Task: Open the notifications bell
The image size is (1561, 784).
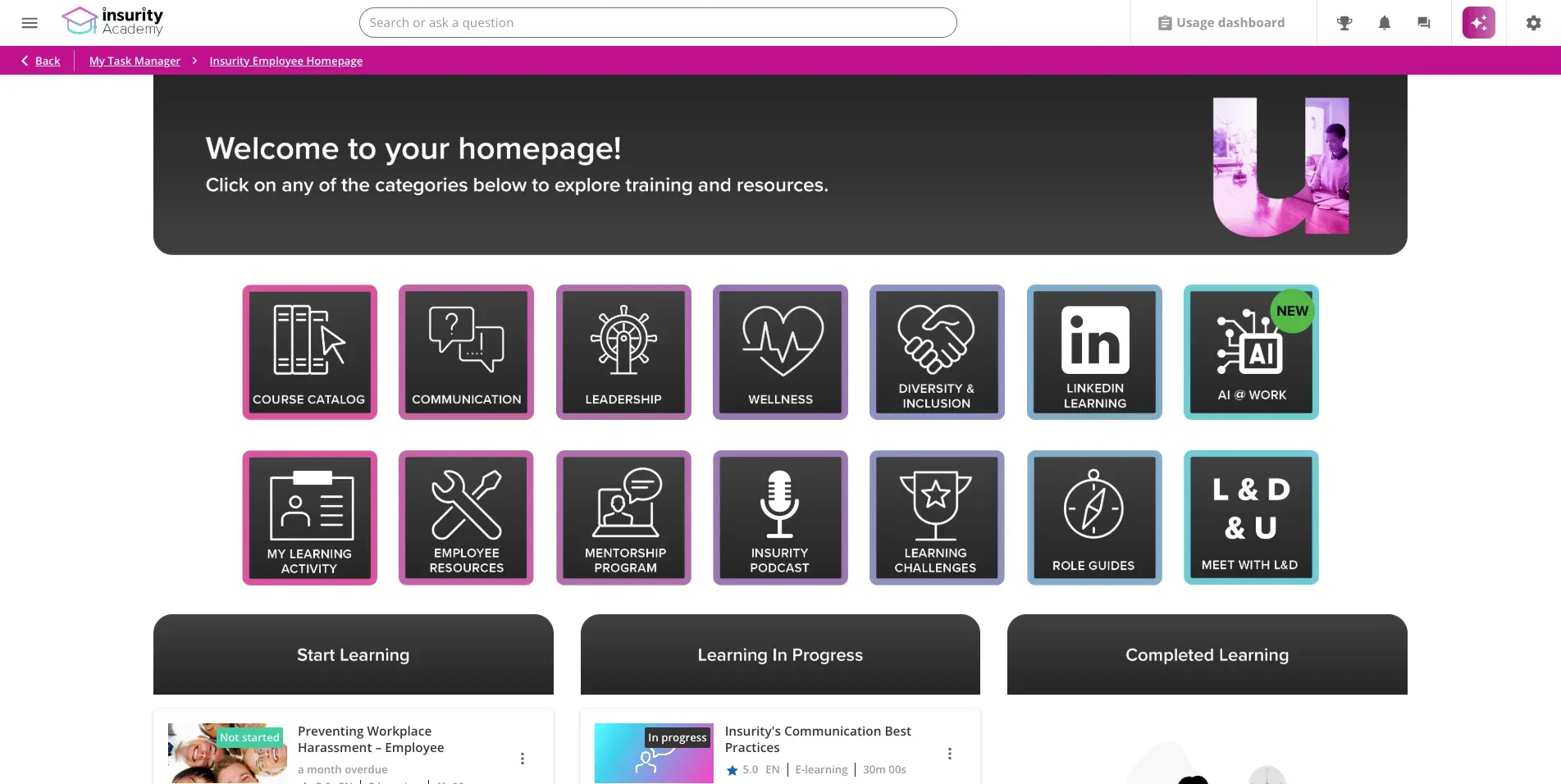Action: pos(1385,23)
